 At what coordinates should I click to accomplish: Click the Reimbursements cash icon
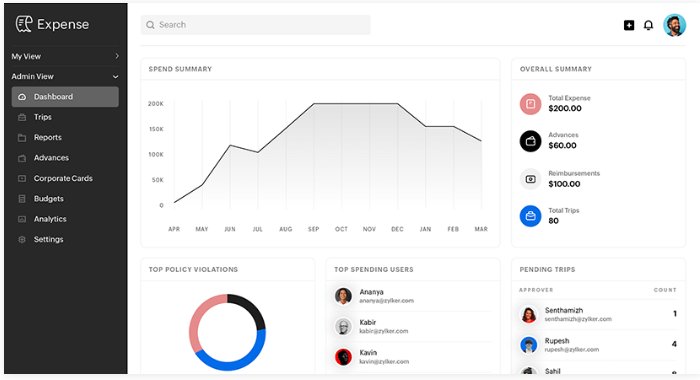point(530,179)
